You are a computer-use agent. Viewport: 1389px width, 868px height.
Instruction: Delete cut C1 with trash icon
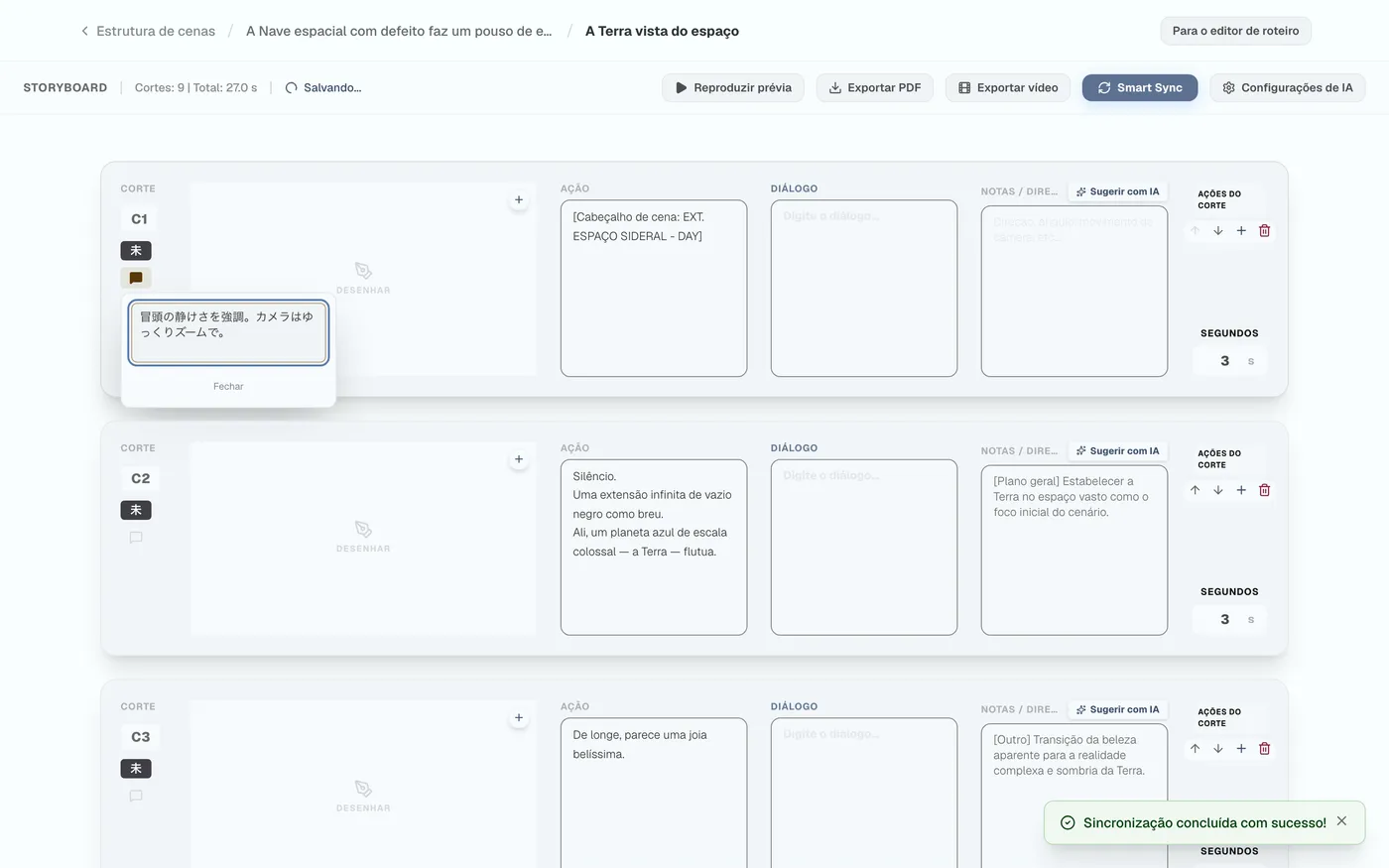pyautogui.click(x=1265, y=230)
